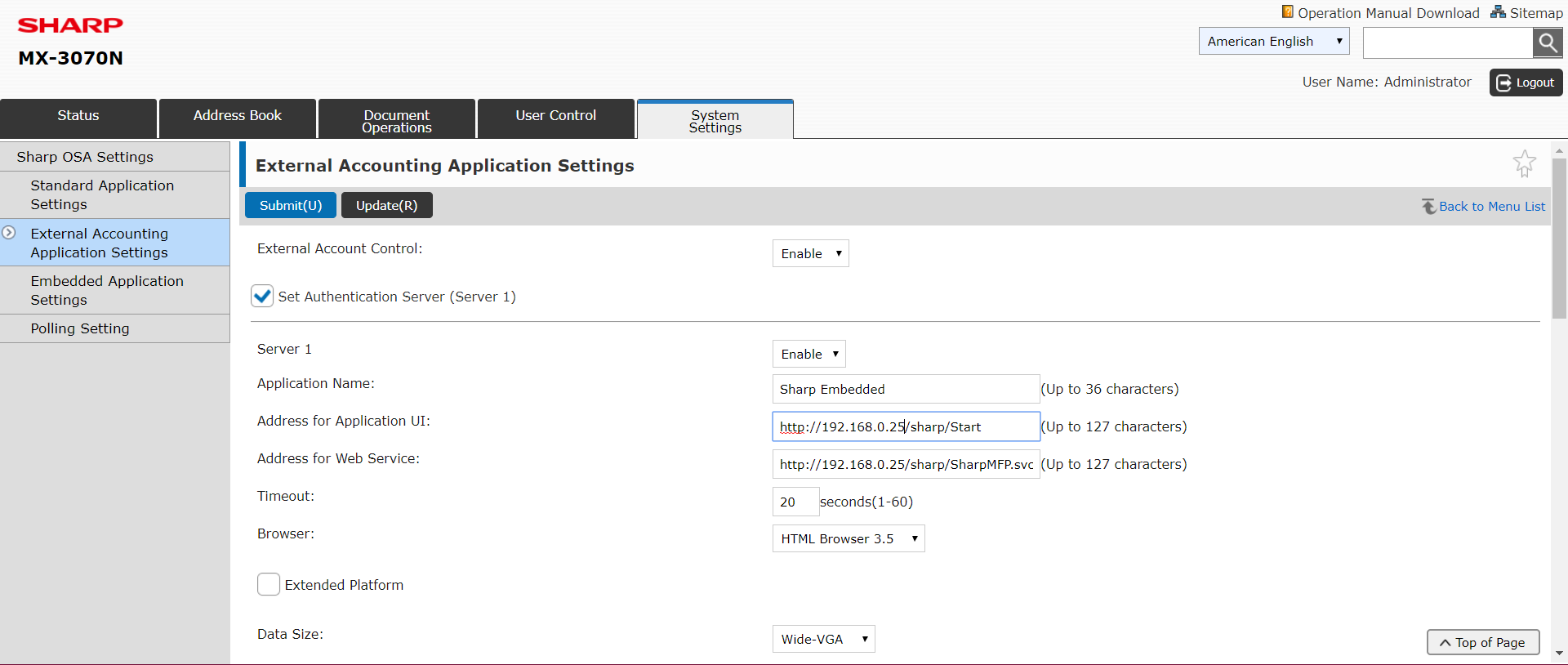Click the Back to Menu List arrow icon
Image resolution: width=1568 pixels, height=665 pixels.
(1428, 207)
